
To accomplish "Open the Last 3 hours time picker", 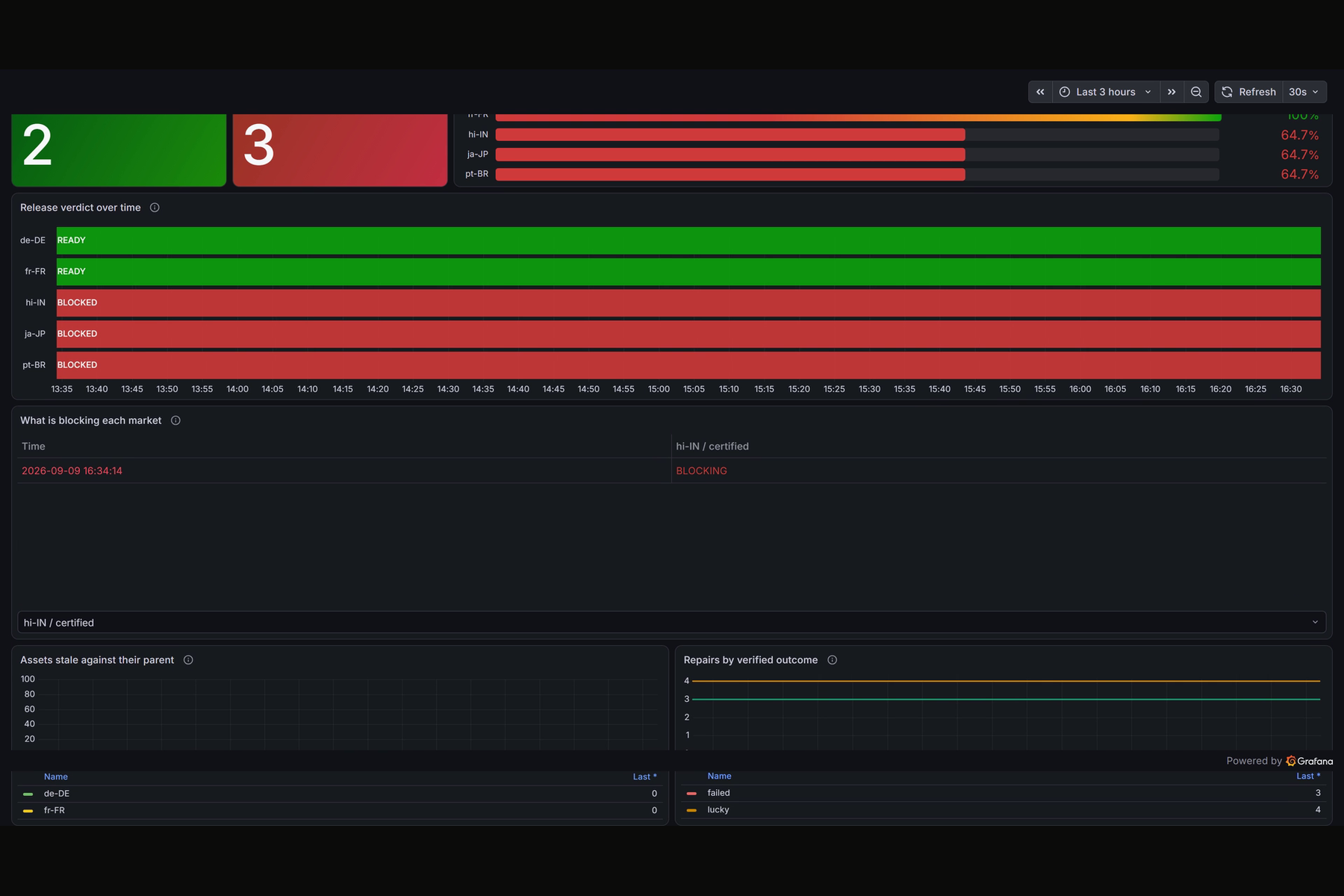I will pyautogui.click(x=1106, y=92).
